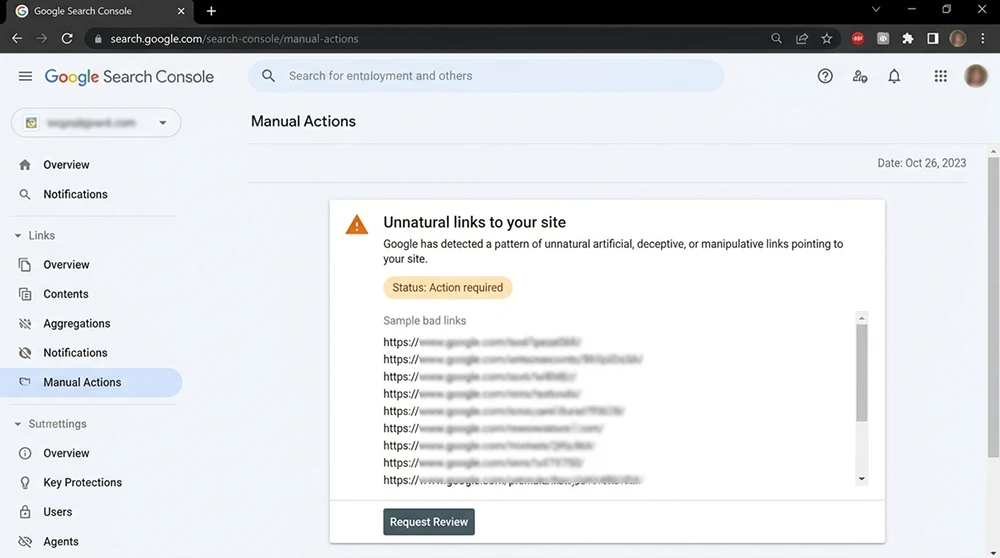The image size is (1000, 558).
Task: Click the search magnifier icon in search bar
Action: tap(268, 76)
